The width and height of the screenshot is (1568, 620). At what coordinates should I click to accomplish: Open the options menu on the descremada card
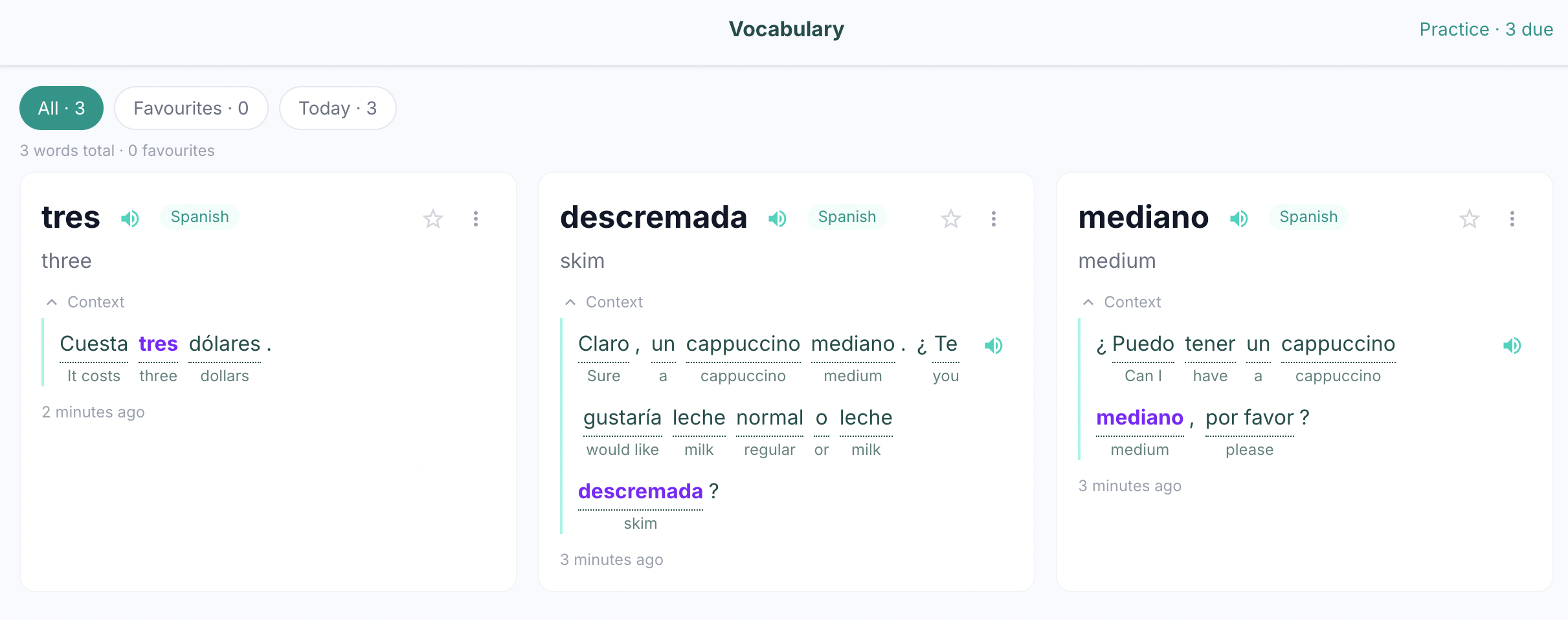point(994,219)
